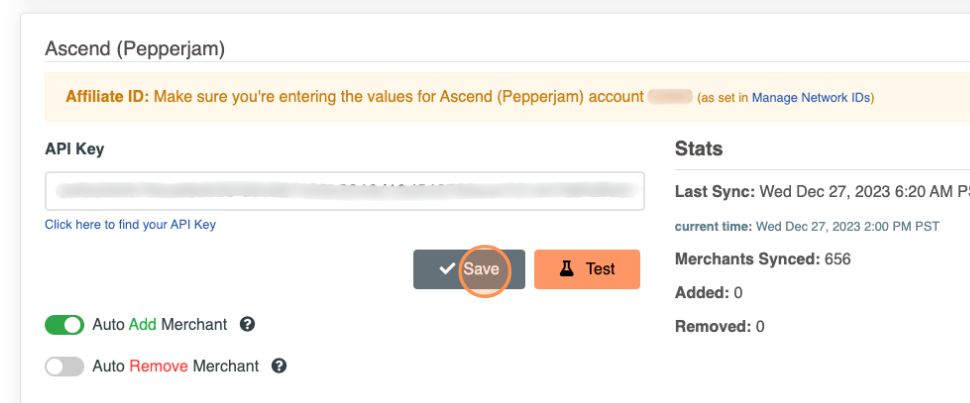Screen dimensions: 970x403
Task: Enable the Auto Remove Merchant toggle
Action: point(64,366)
